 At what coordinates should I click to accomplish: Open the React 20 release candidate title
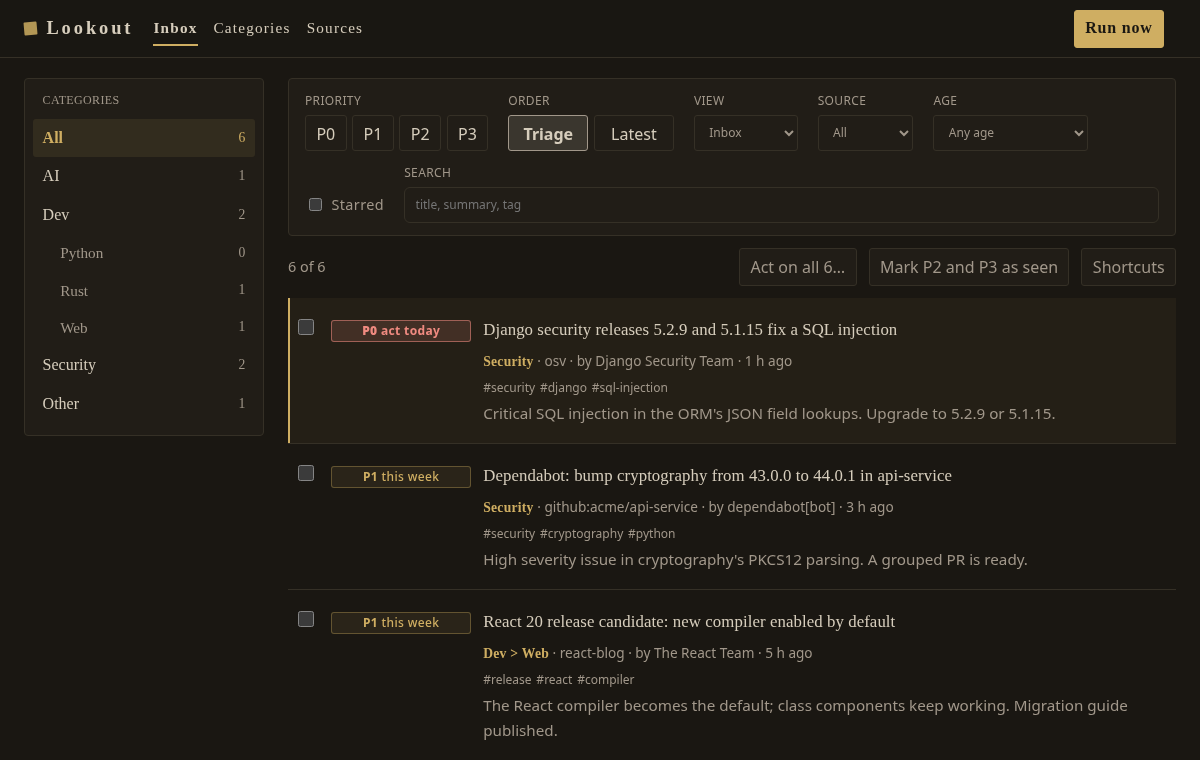point(689,622)
